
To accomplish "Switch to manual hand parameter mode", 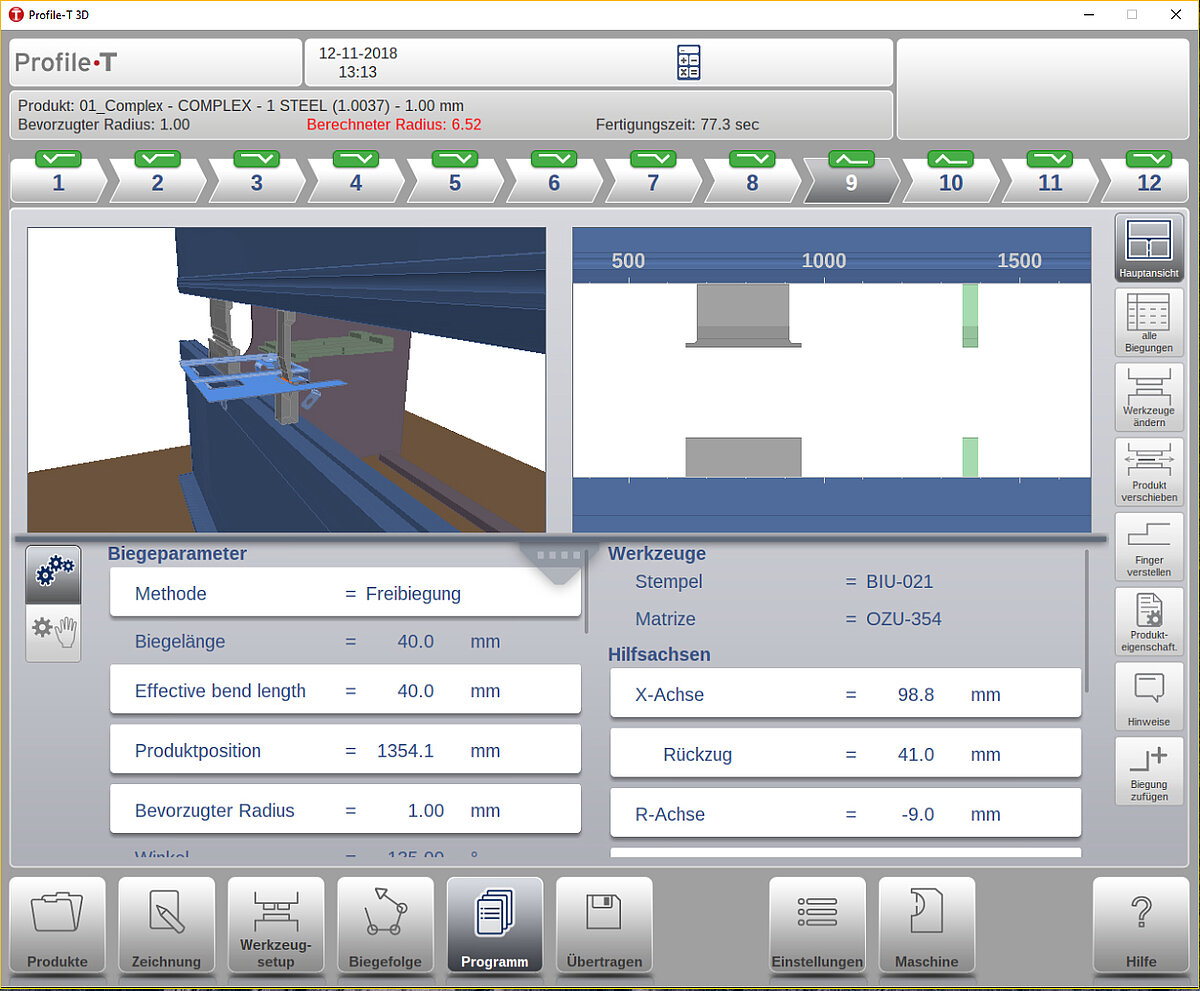I will 53,632.
